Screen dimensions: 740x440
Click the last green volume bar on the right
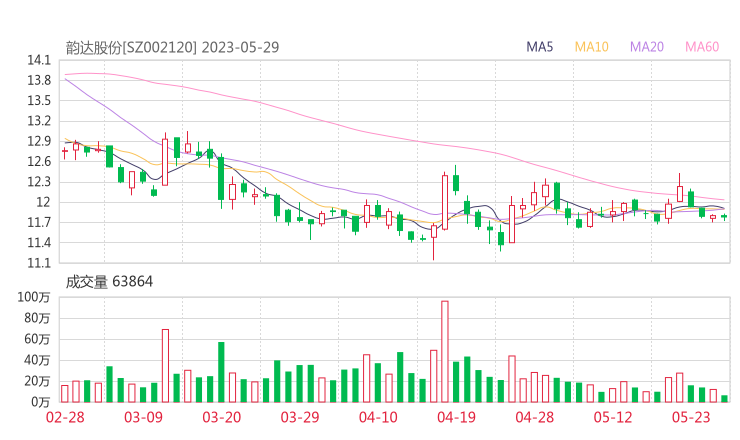[x=724, y=399]
